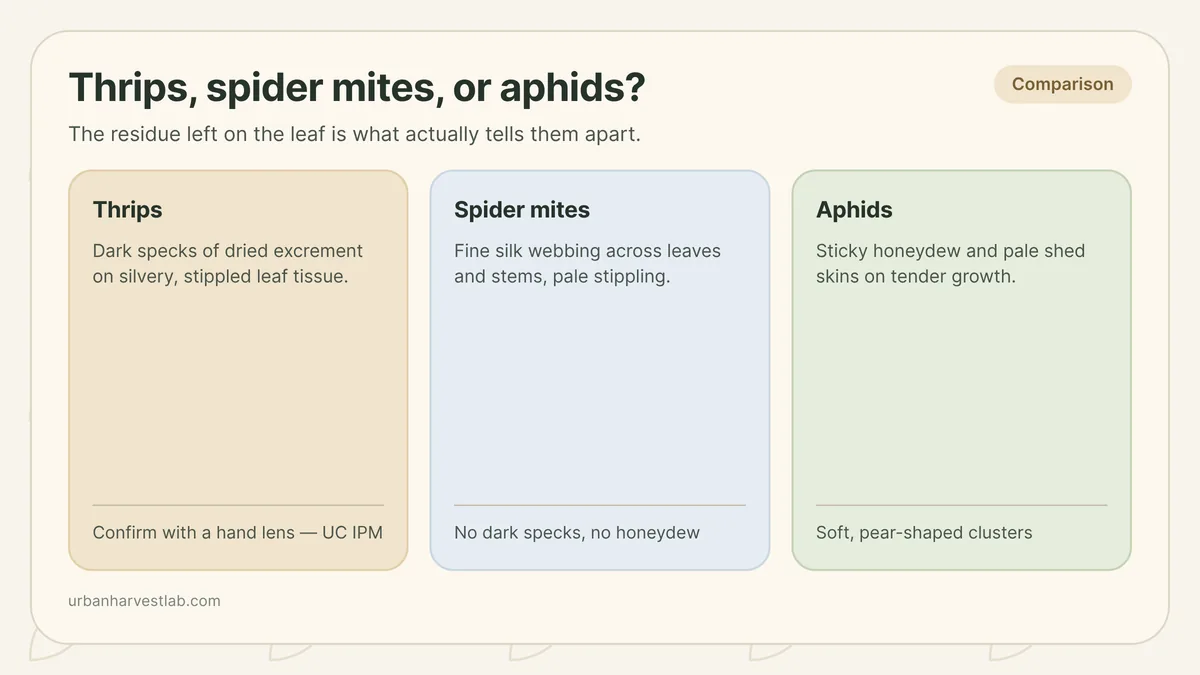This screenshot has width=1200, height=675.
Task: Click the Thrips dried excrement description
Action: [228, 264]
